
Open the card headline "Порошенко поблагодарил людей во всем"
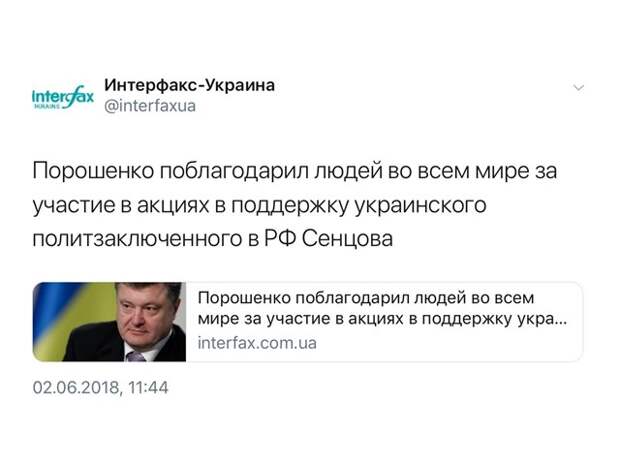366,298
